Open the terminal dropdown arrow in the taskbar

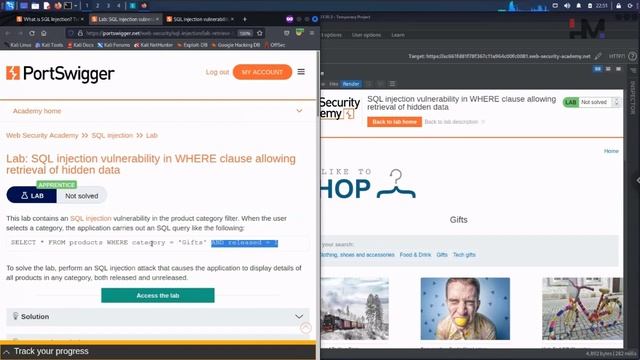(x=76, y=6)
